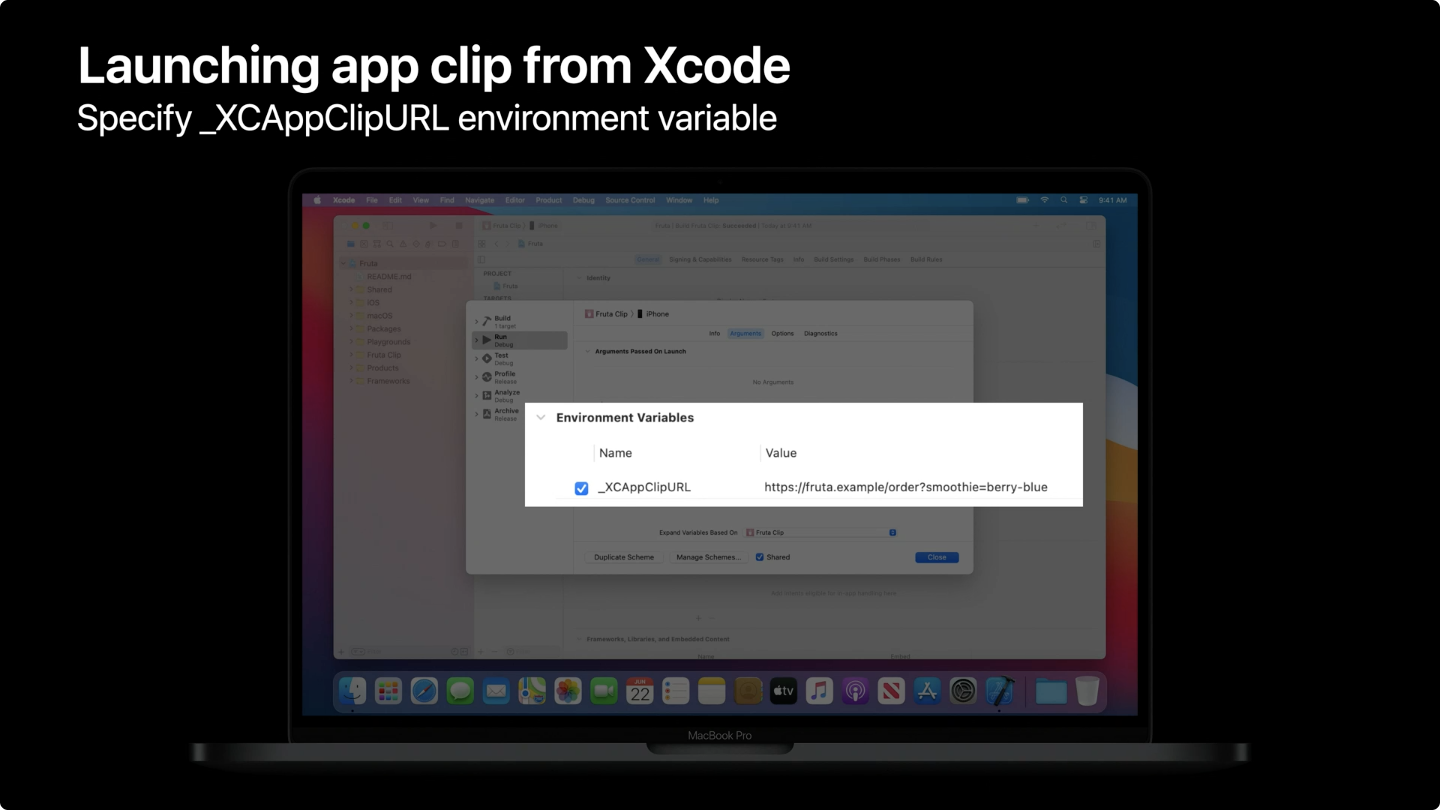
Task: Select Fruta Clip in the scheme breadcrumb
Action: tap(607, 314)
